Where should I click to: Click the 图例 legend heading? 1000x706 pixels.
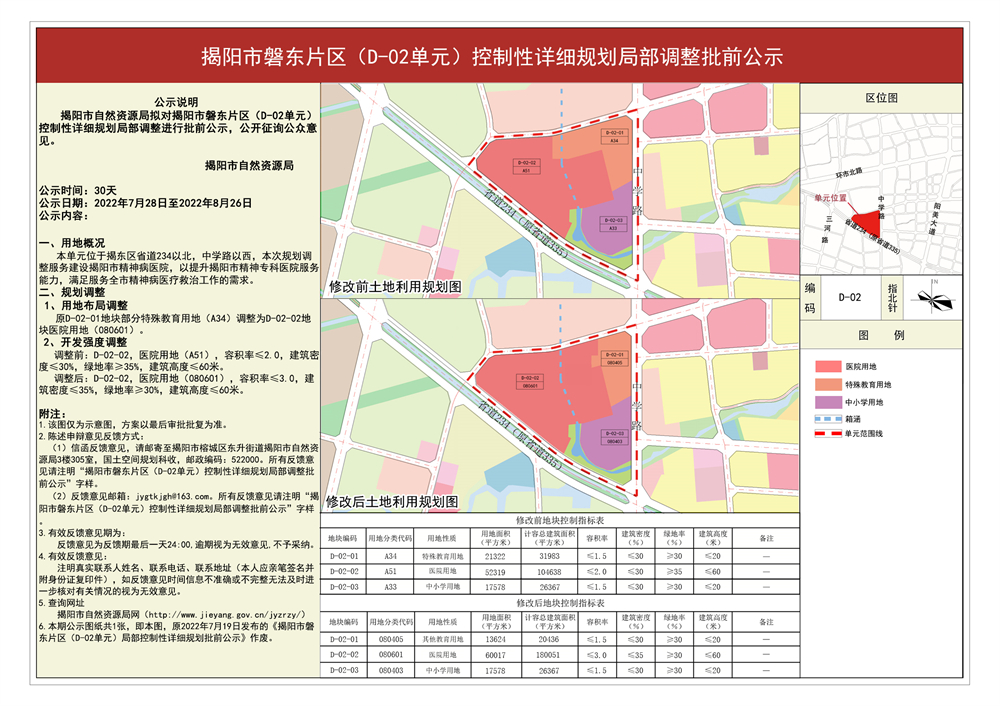tap(881, 335)
